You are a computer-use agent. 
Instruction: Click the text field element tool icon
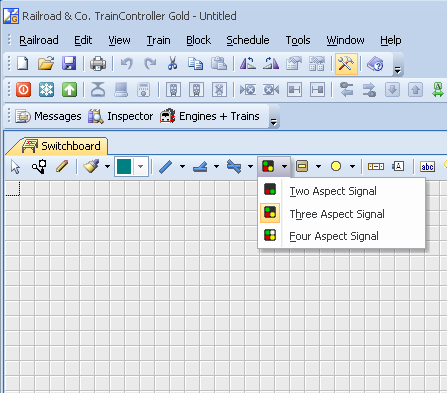coord(398,166)
